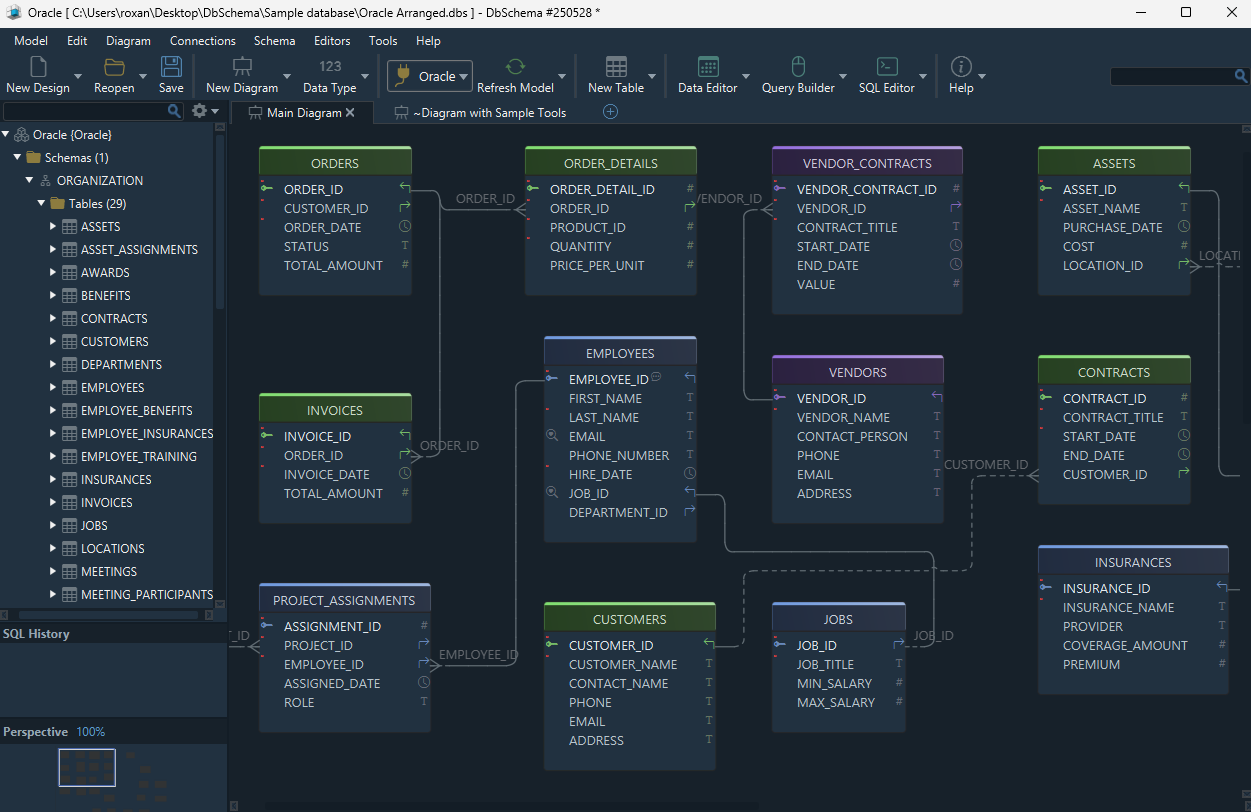Close the Main Diagram tab

click(x=350, y=113)
